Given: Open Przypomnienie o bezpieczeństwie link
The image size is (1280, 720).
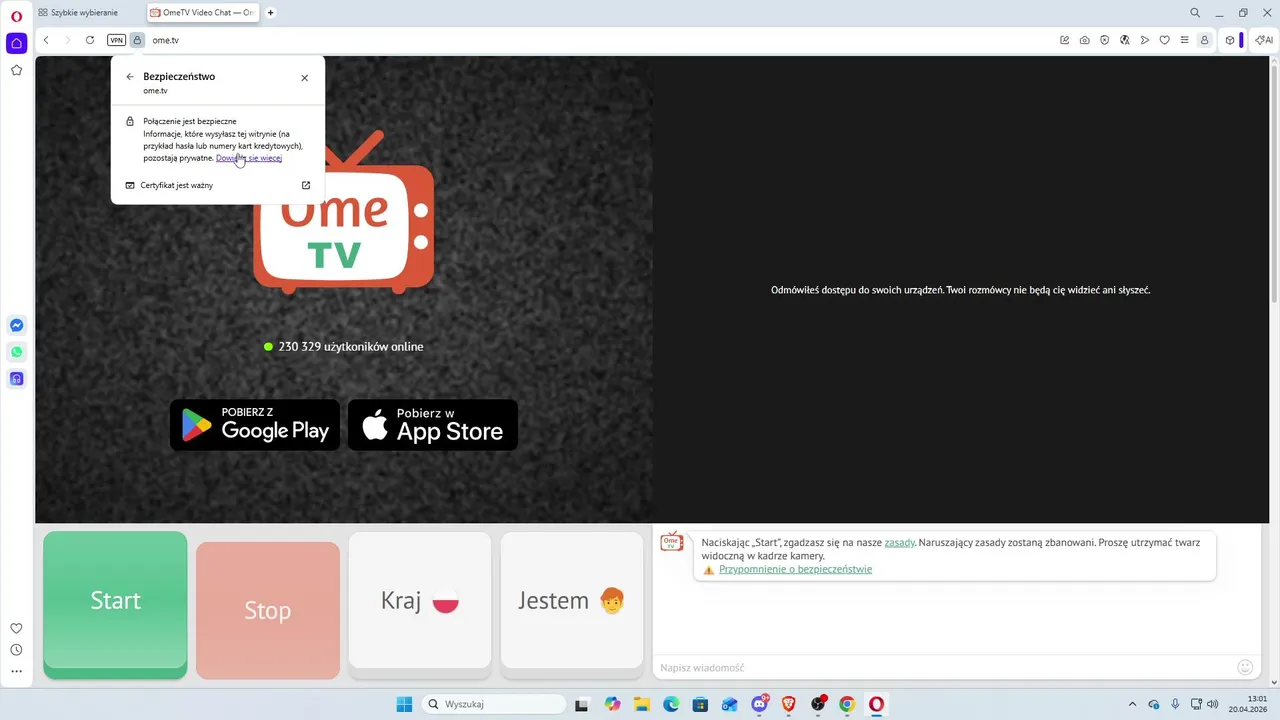Looking at the screenshot, I should (x=795, y=569).
